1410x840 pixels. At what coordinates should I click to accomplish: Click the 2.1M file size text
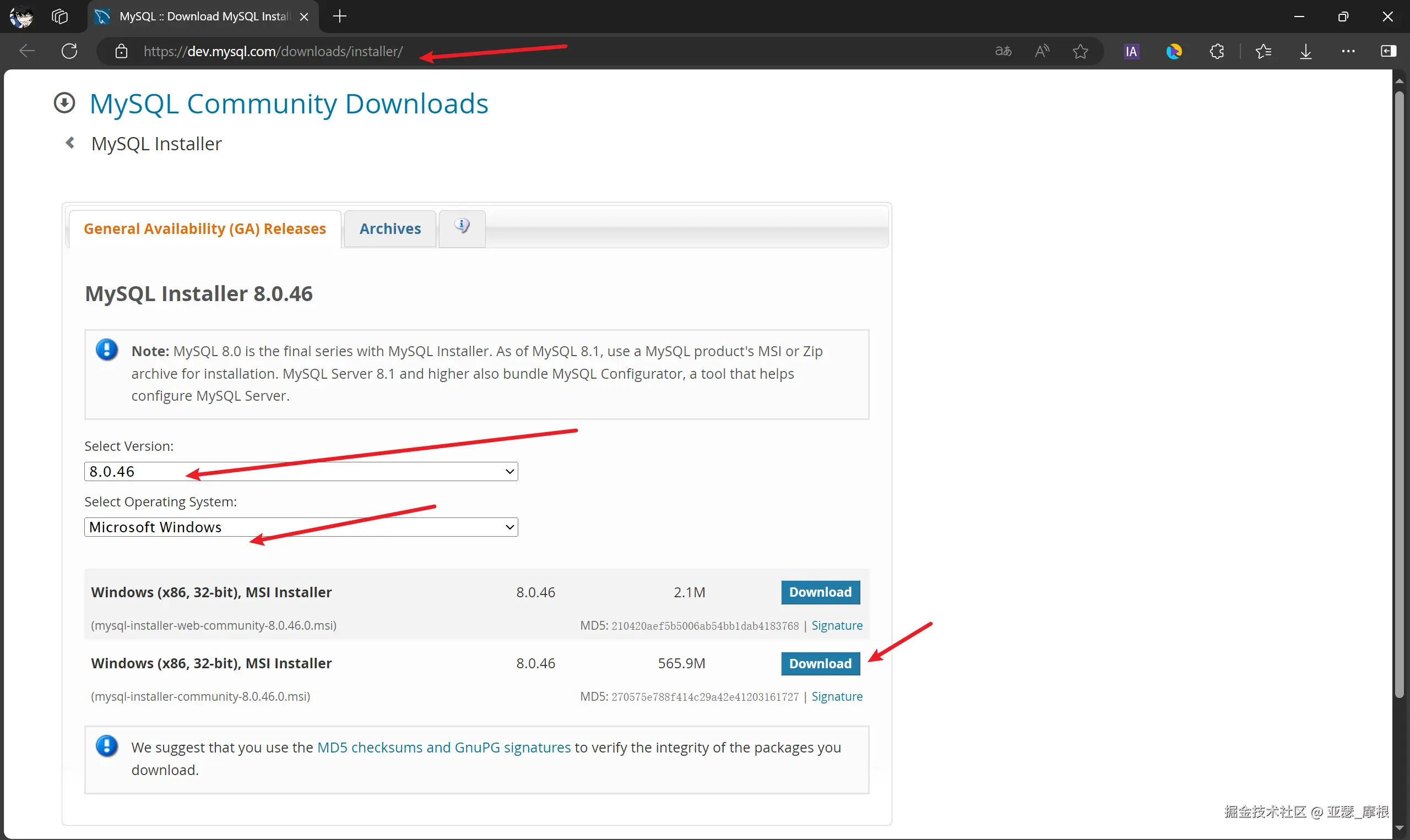pos(689,592)
